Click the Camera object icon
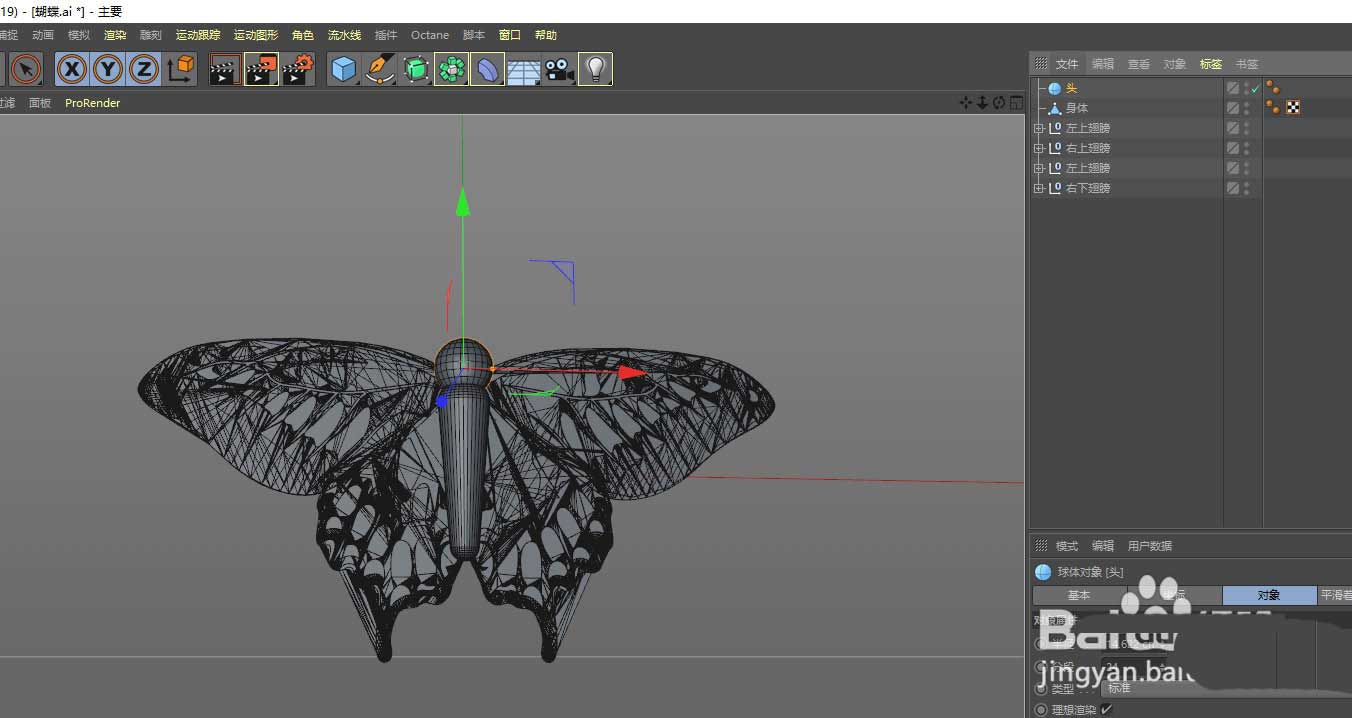The image size is (1352, 718). click(x=559, y=69)
